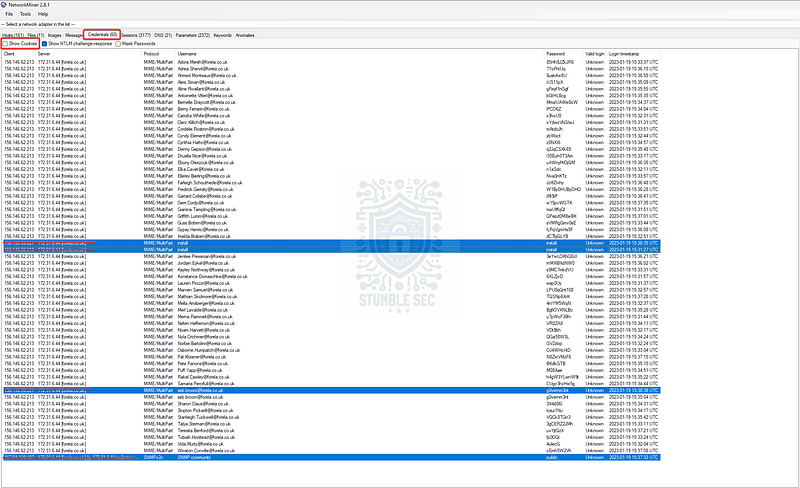Screen dimensions: 800x488
Task: Click the SNMPv2c protocol cell
Action: [x=152, y=457]
